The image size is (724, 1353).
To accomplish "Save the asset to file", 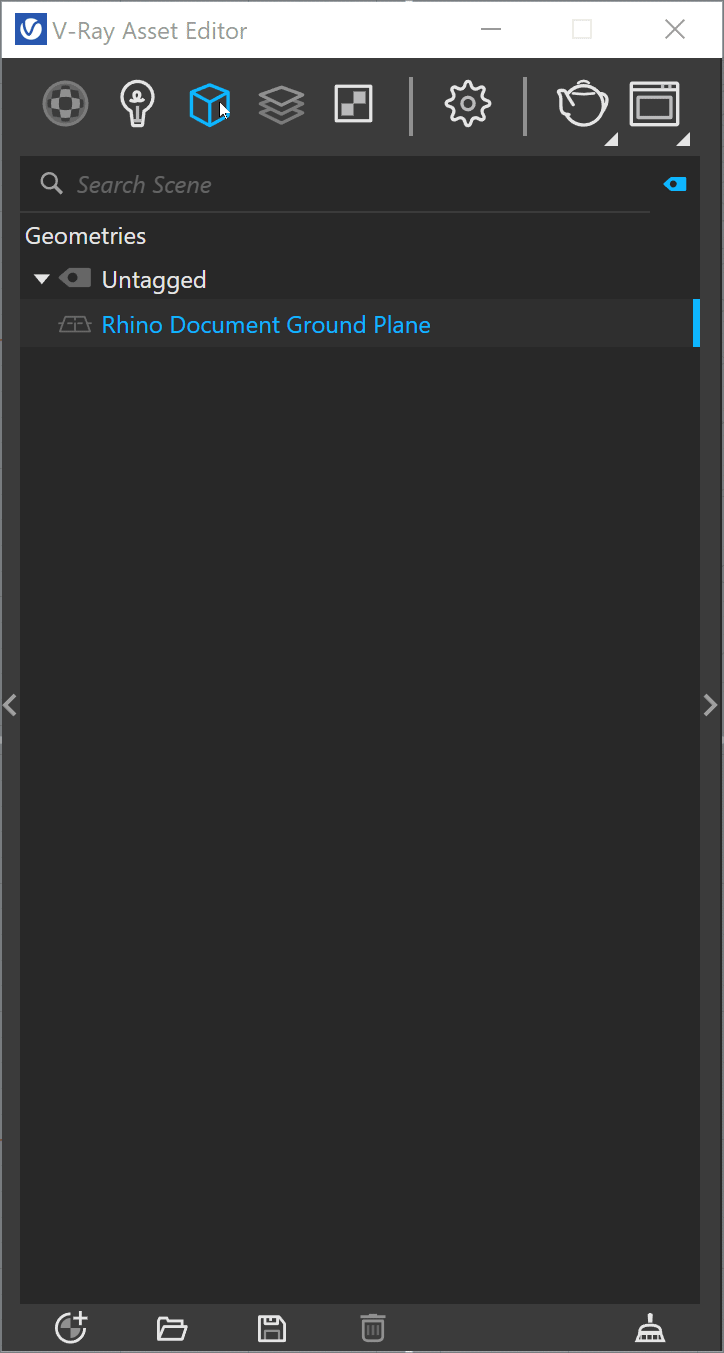I will (272, 1329).
